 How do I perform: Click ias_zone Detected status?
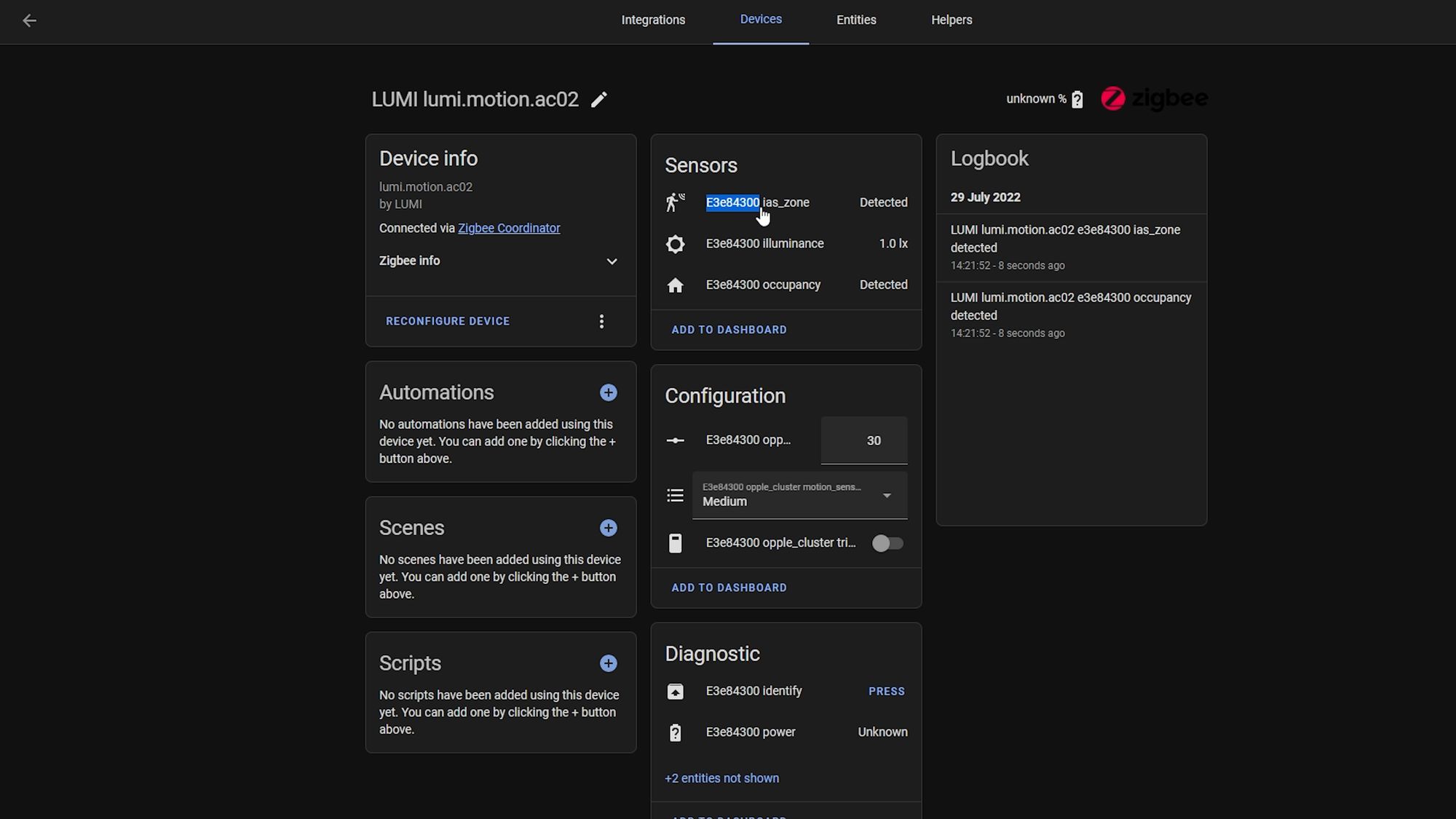pyautogui.click(x=883, y=202)
